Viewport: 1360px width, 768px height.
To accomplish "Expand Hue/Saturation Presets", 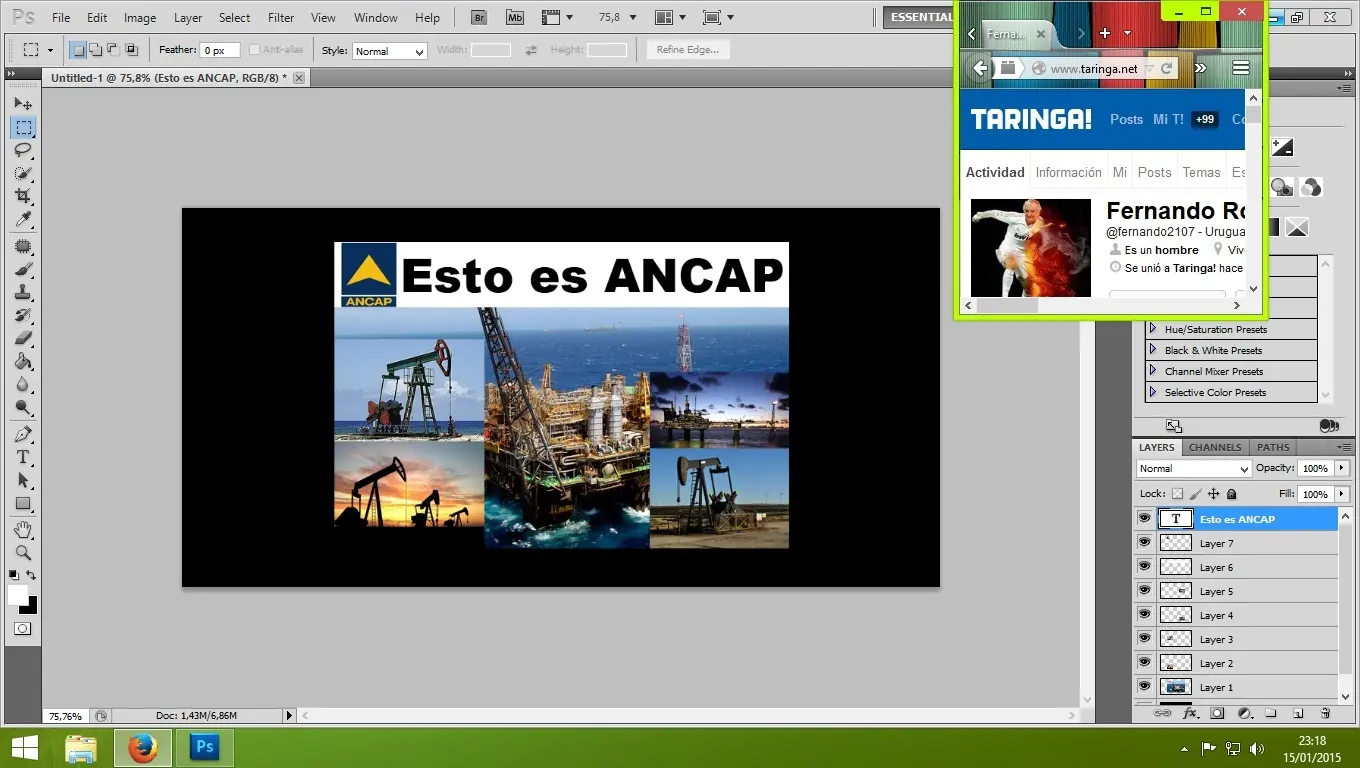I will pyautogui.click(x=1153, y=329).
